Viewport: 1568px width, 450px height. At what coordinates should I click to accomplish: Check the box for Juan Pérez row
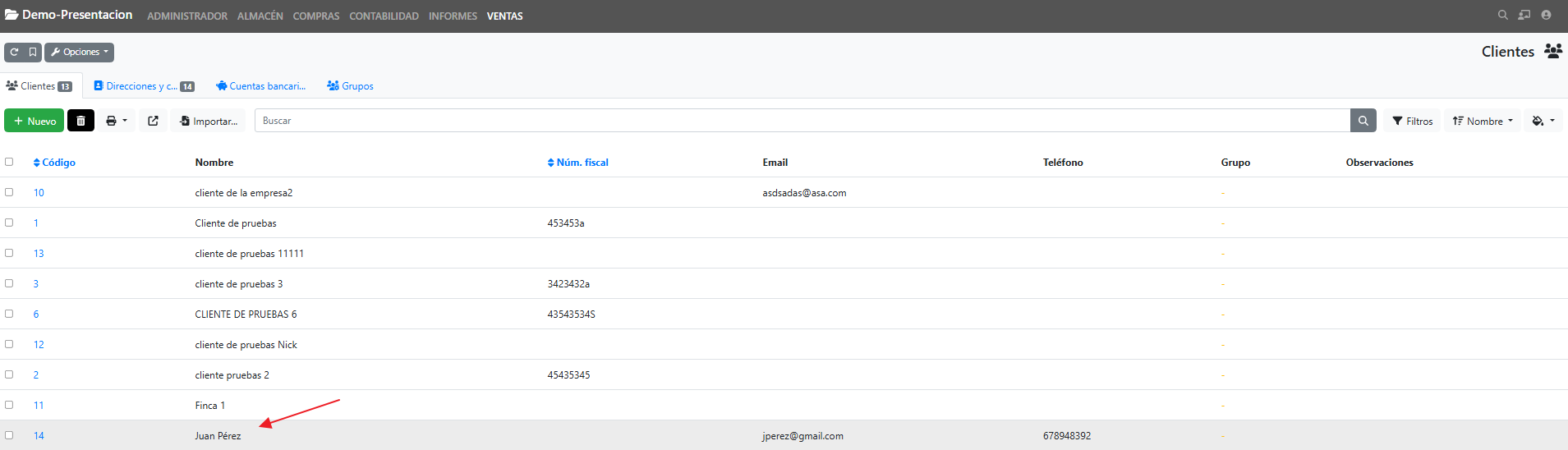9,435
